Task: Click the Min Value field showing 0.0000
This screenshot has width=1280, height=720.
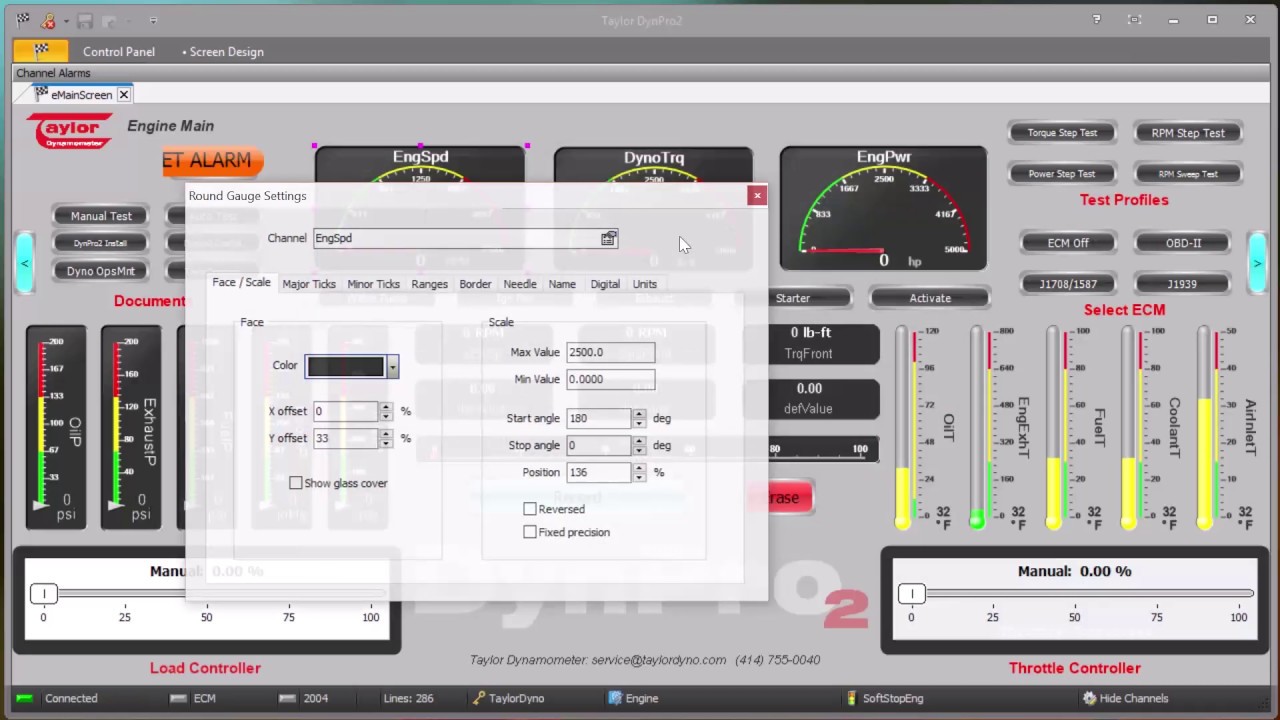Action: (x=611, y=379)
